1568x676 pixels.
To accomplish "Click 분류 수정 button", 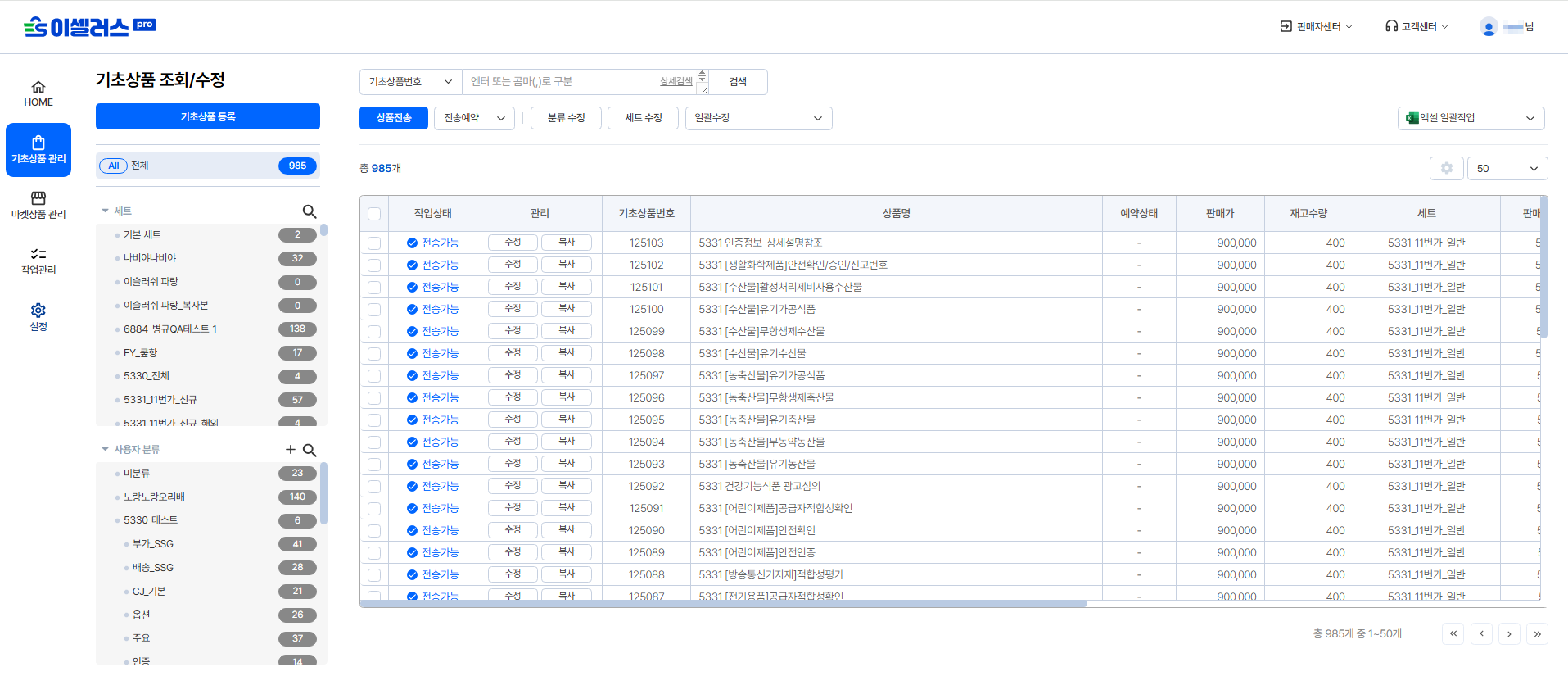I will [566, 118].
